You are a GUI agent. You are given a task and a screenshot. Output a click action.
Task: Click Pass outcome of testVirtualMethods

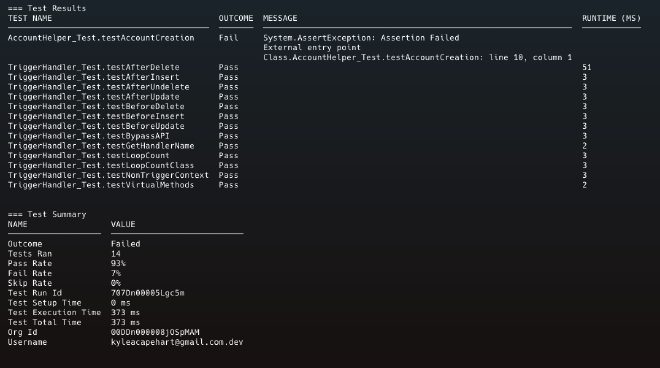click(228, 185)
